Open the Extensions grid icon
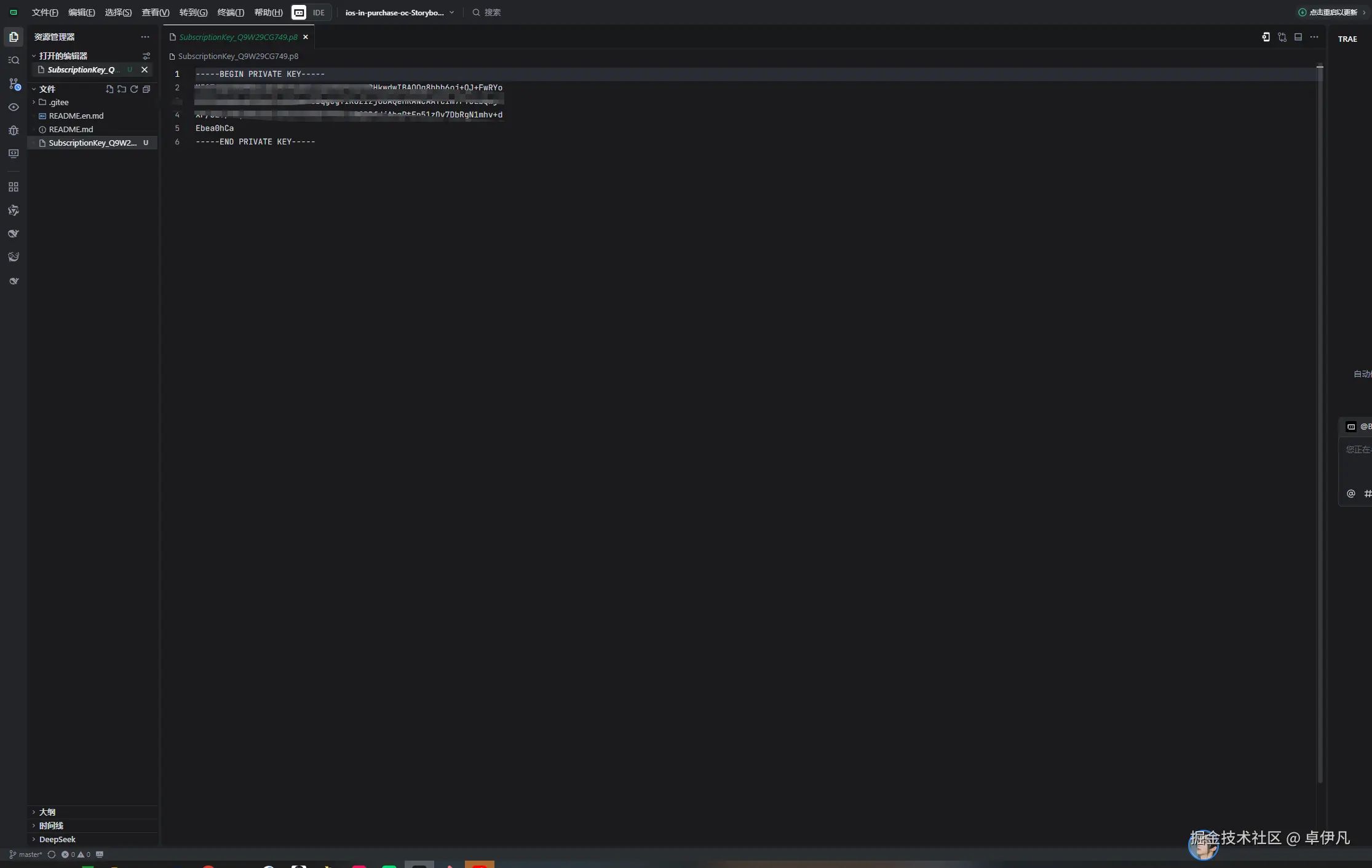 coord(14,187)
